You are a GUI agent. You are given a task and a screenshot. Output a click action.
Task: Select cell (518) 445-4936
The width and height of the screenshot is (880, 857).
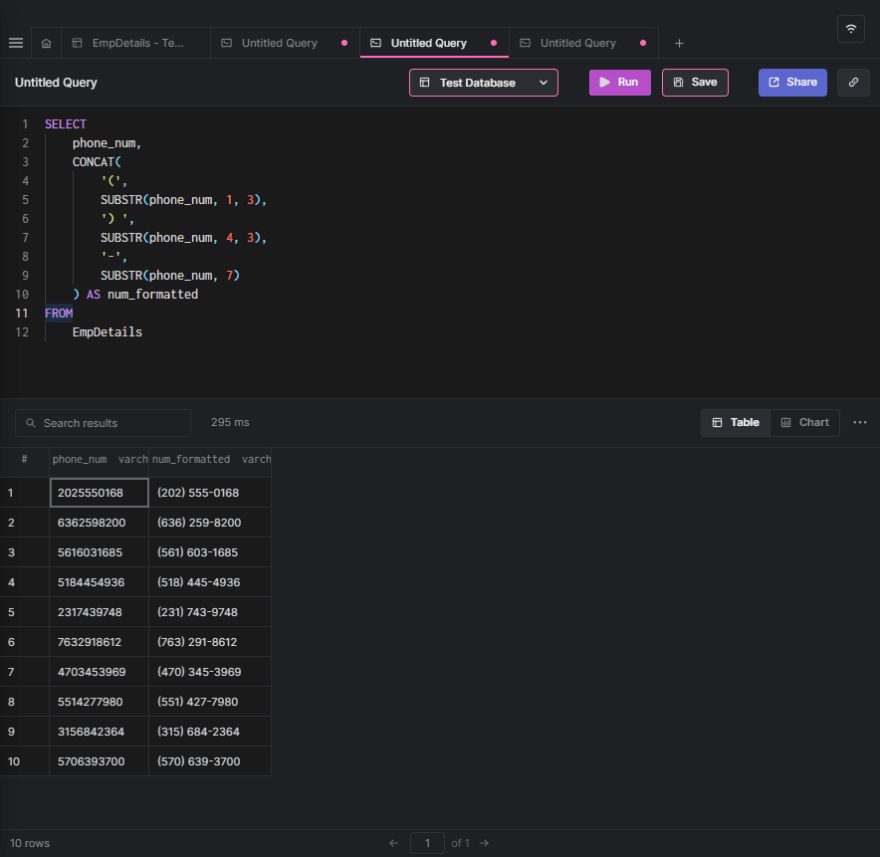pyautogui.click(x=210, y=582)
